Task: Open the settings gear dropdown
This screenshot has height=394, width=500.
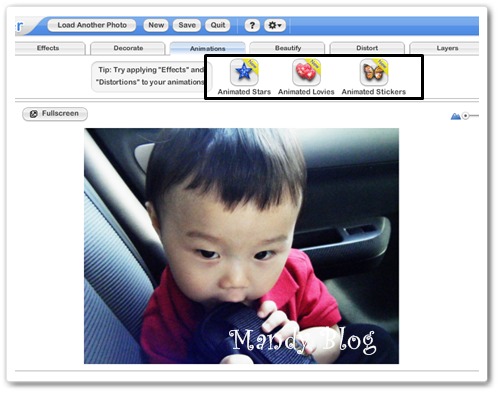Action: tap(275, 25)
